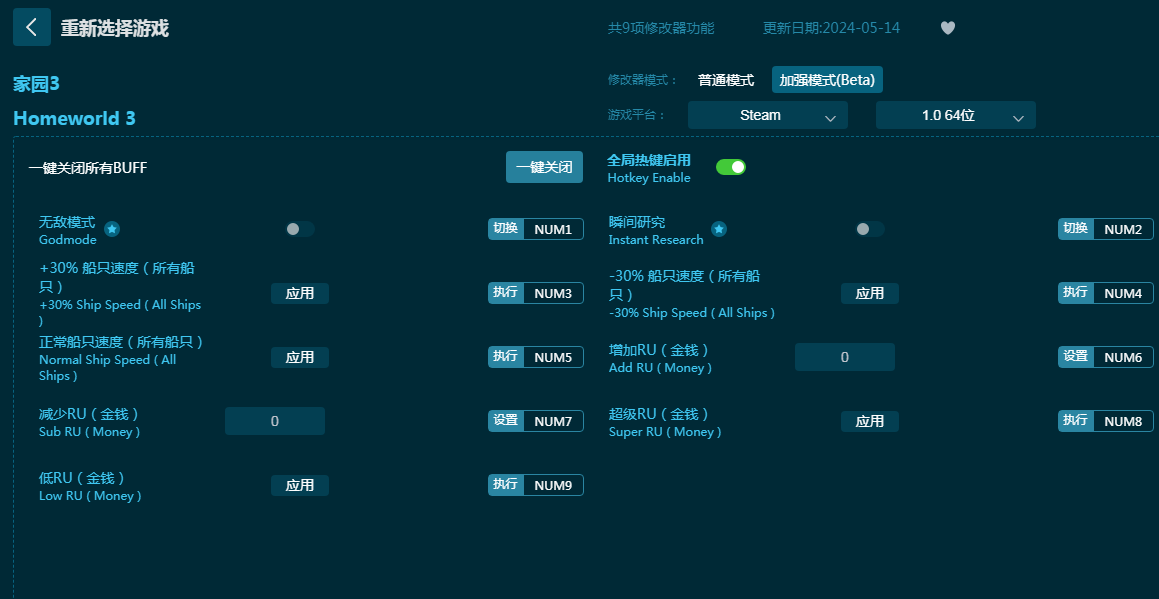Click the Add RU ( Money ) label
Screen dimensions: 1159x599
pos(661,368)
